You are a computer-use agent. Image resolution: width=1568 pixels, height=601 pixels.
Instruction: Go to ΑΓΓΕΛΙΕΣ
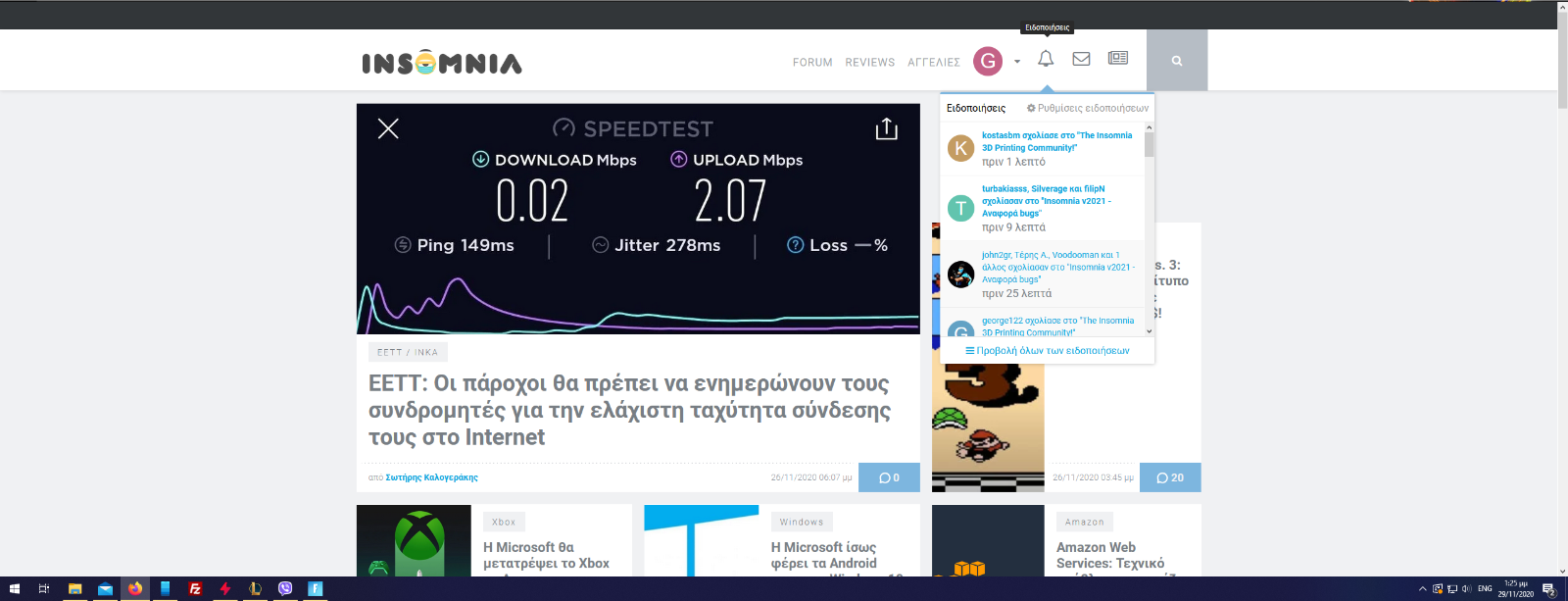(x=934, y=62)
